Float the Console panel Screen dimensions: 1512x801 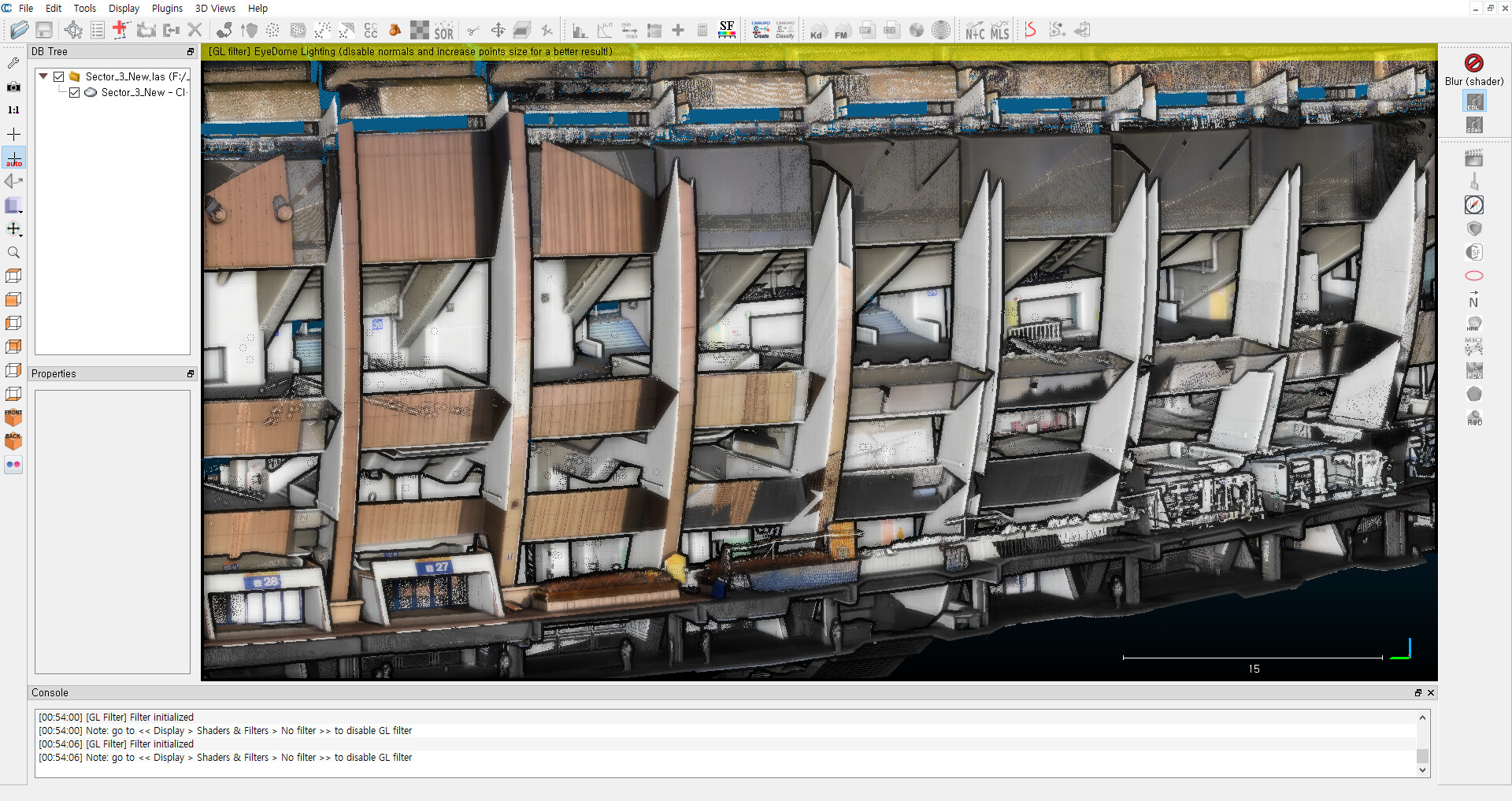pyautogui.click(x=1418, y=693)
